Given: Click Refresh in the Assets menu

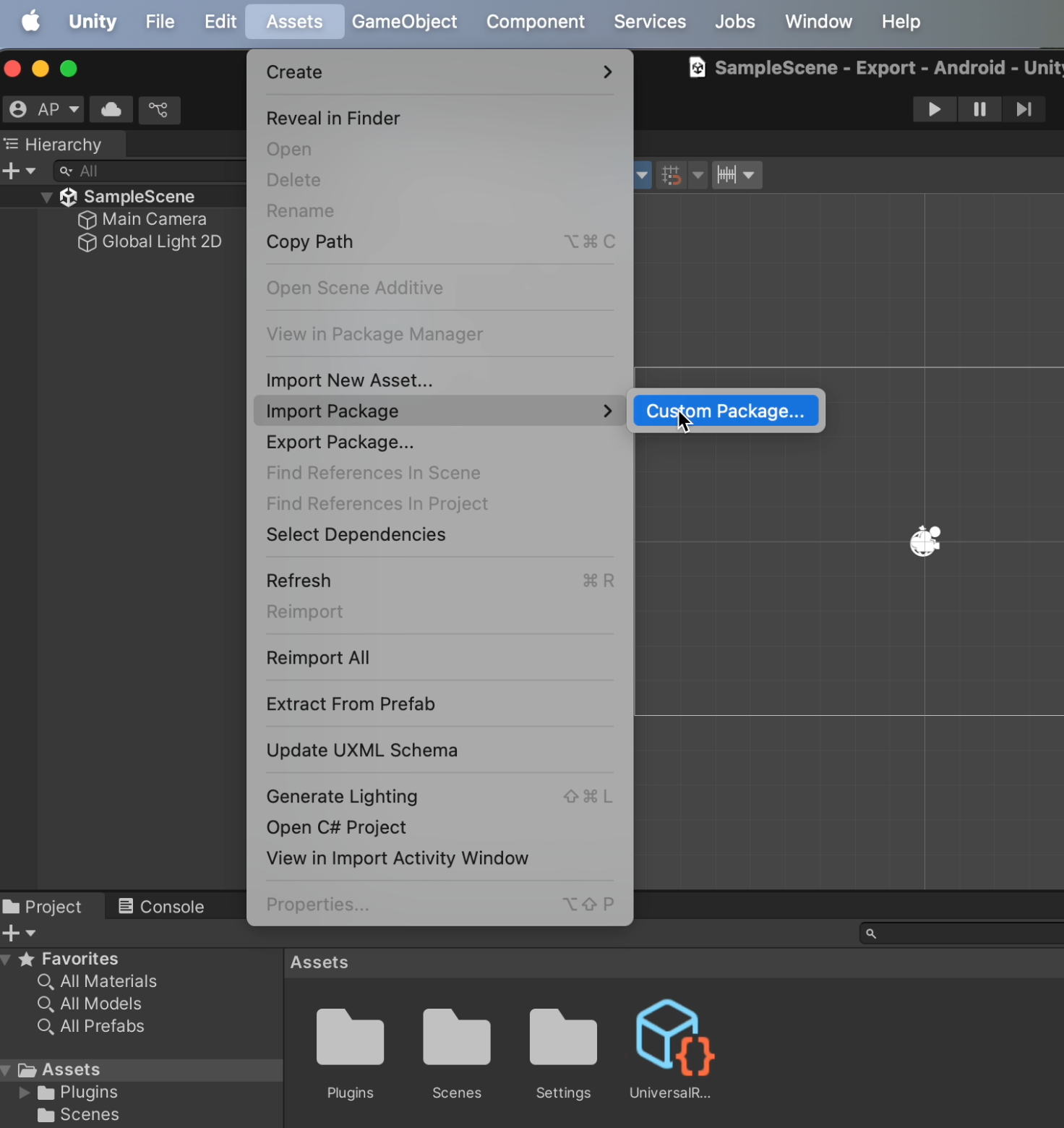Looking at the screenshot, I should click(x=439, y=581).
